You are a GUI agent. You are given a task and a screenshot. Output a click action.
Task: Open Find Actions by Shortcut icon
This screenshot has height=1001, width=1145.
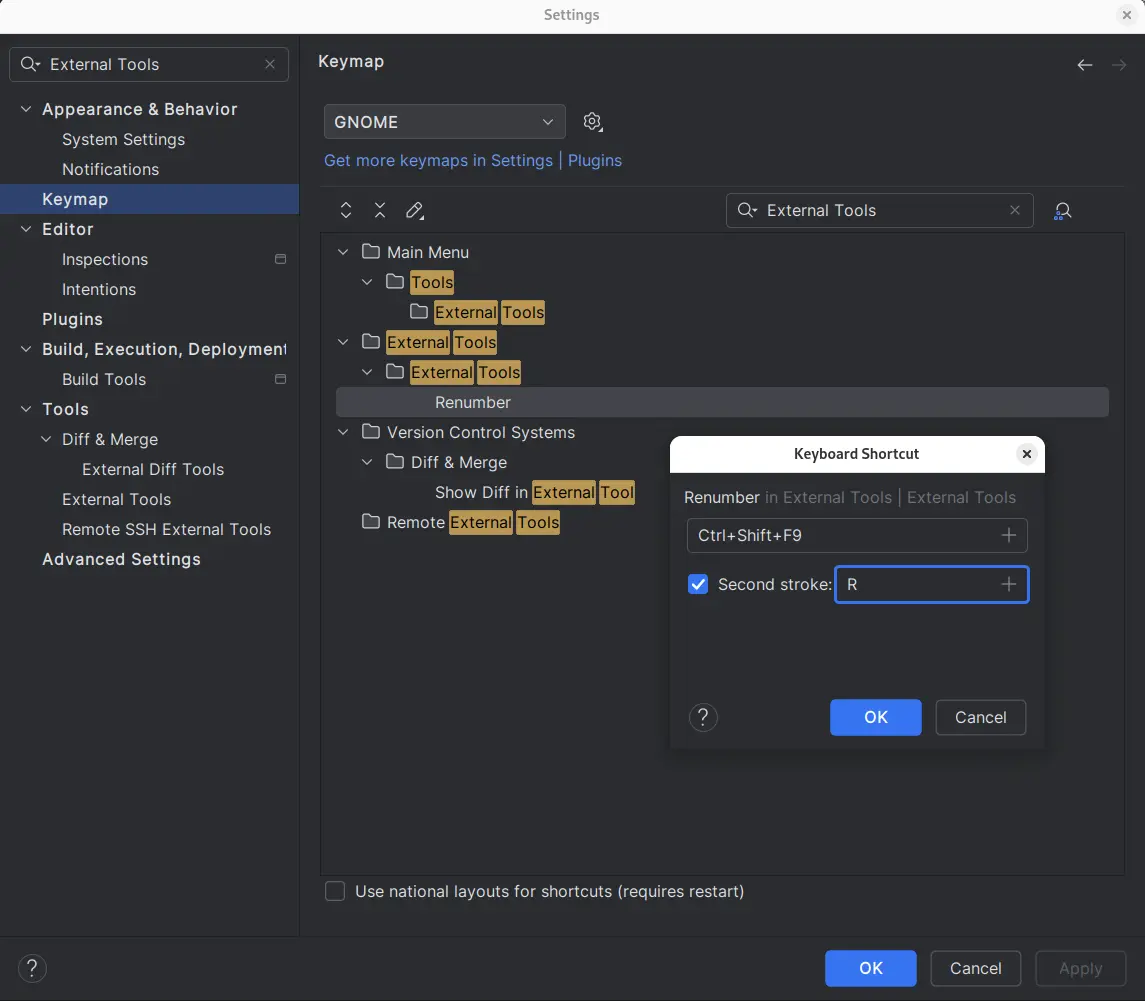point(1063,211)
